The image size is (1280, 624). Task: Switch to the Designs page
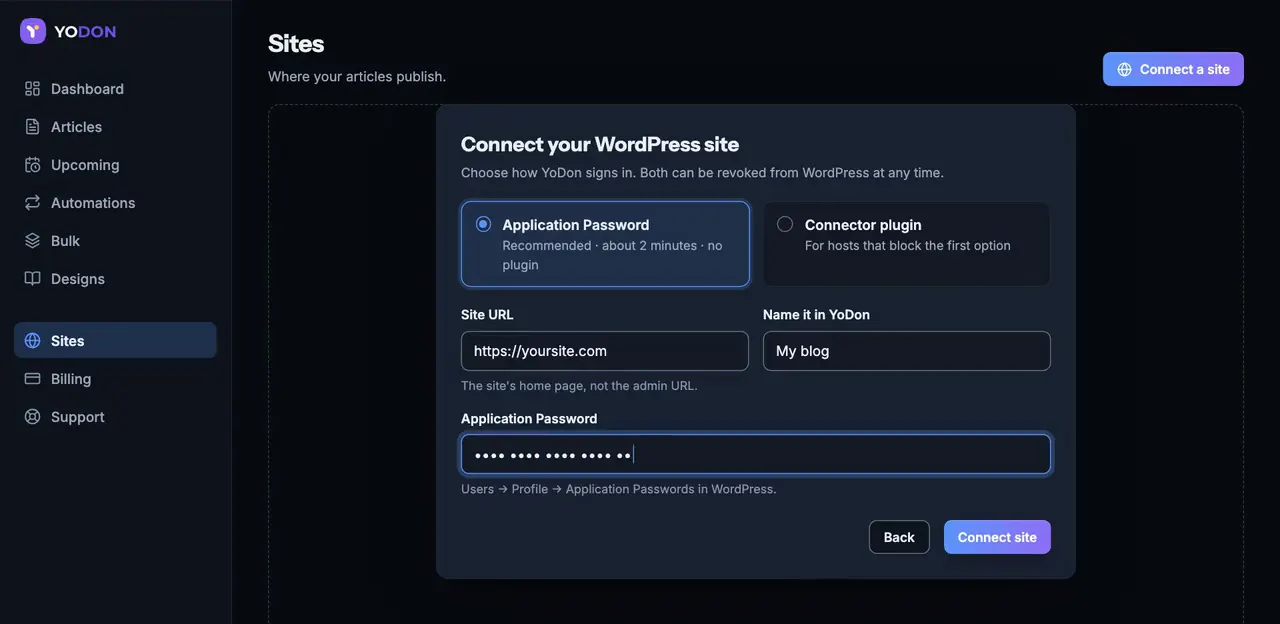pos(115,279)
